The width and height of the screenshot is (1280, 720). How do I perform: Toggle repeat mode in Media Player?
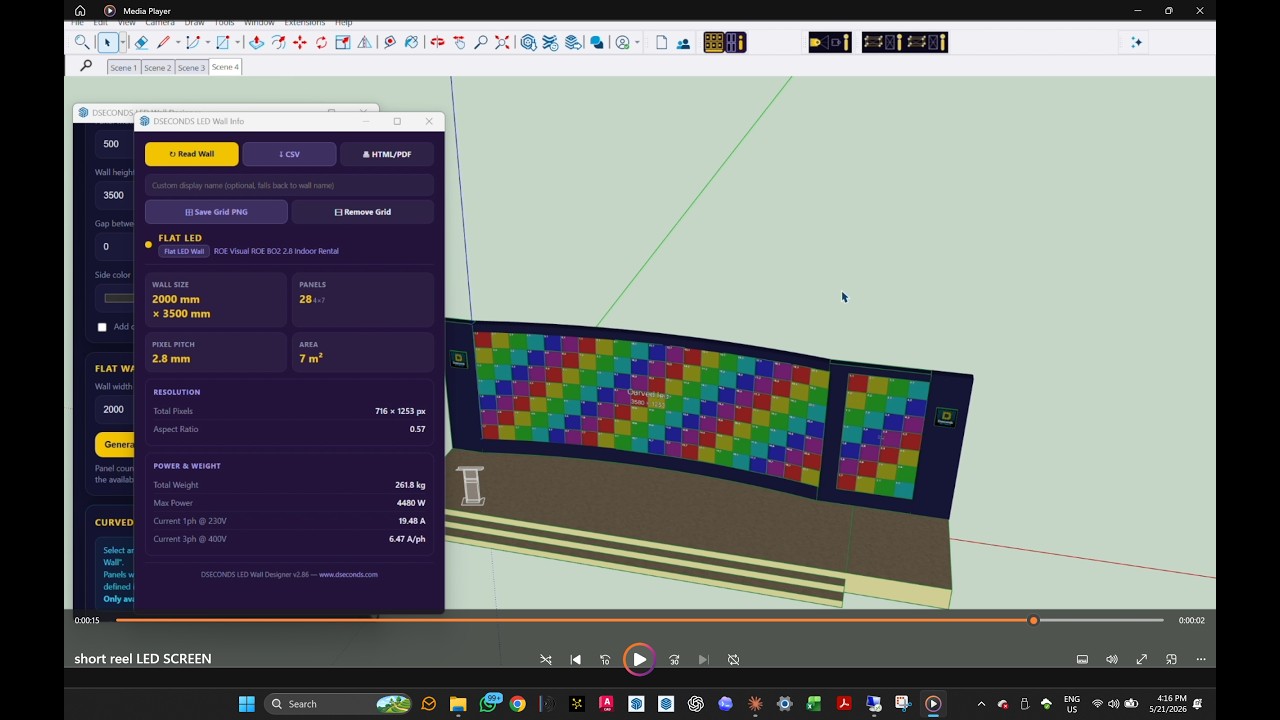click(x=733, y=660)
